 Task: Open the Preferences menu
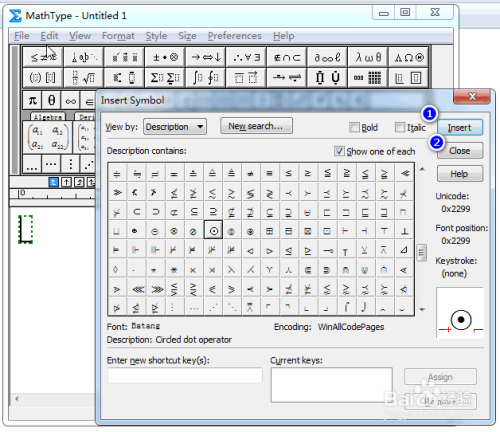point(235,36)
